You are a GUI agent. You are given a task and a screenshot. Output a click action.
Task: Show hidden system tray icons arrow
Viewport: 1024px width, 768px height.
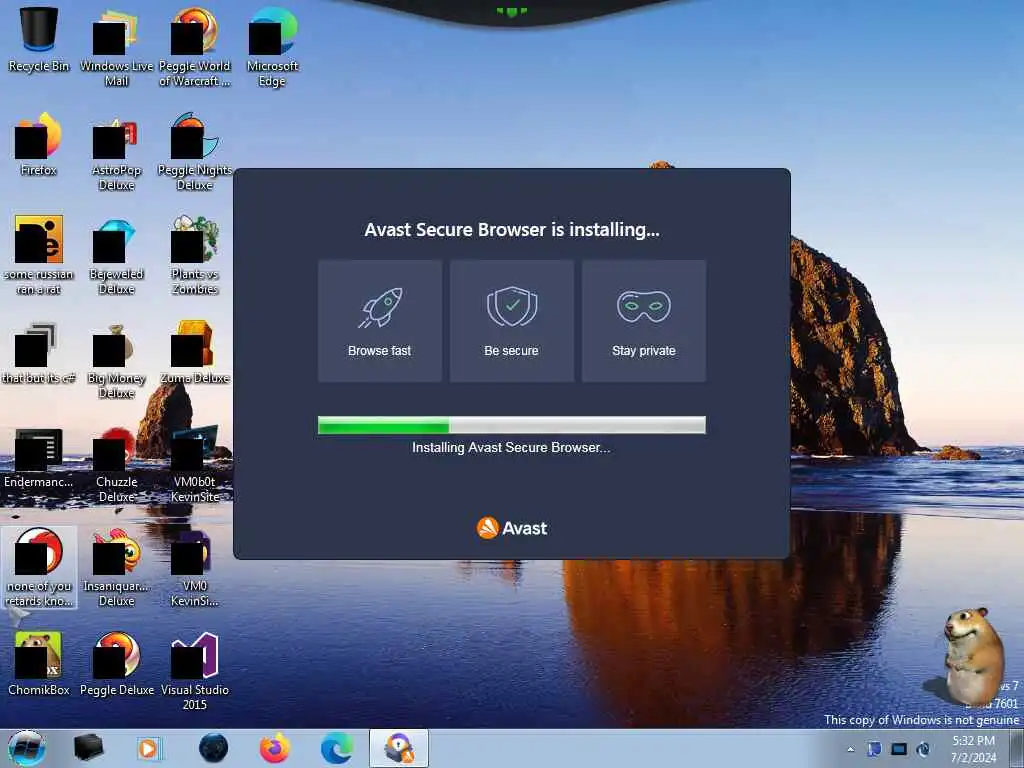[850, 749]
